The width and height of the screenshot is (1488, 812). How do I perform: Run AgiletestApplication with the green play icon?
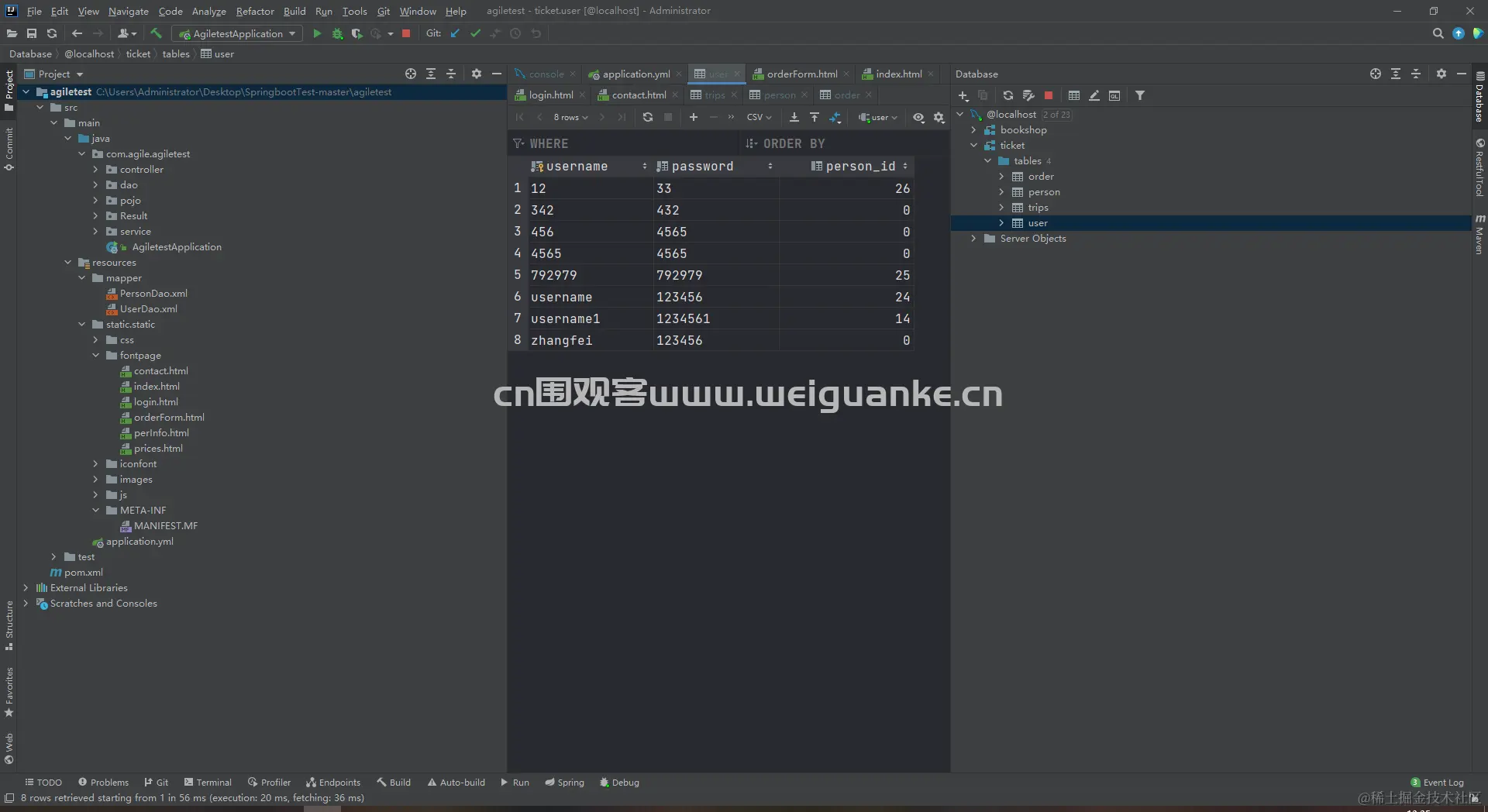[317, 33]
